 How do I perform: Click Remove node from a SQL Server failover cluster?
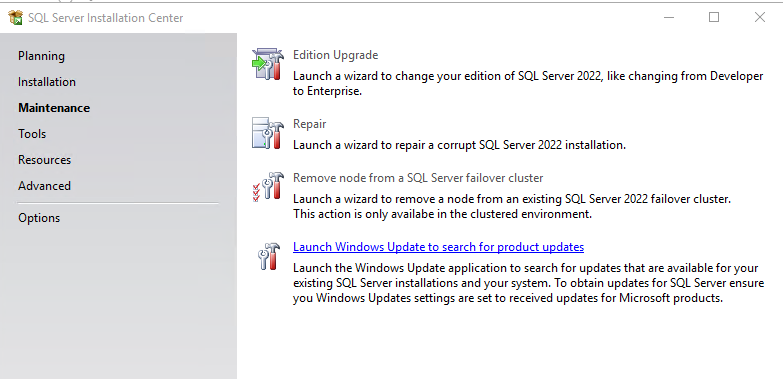coord(418,178)
